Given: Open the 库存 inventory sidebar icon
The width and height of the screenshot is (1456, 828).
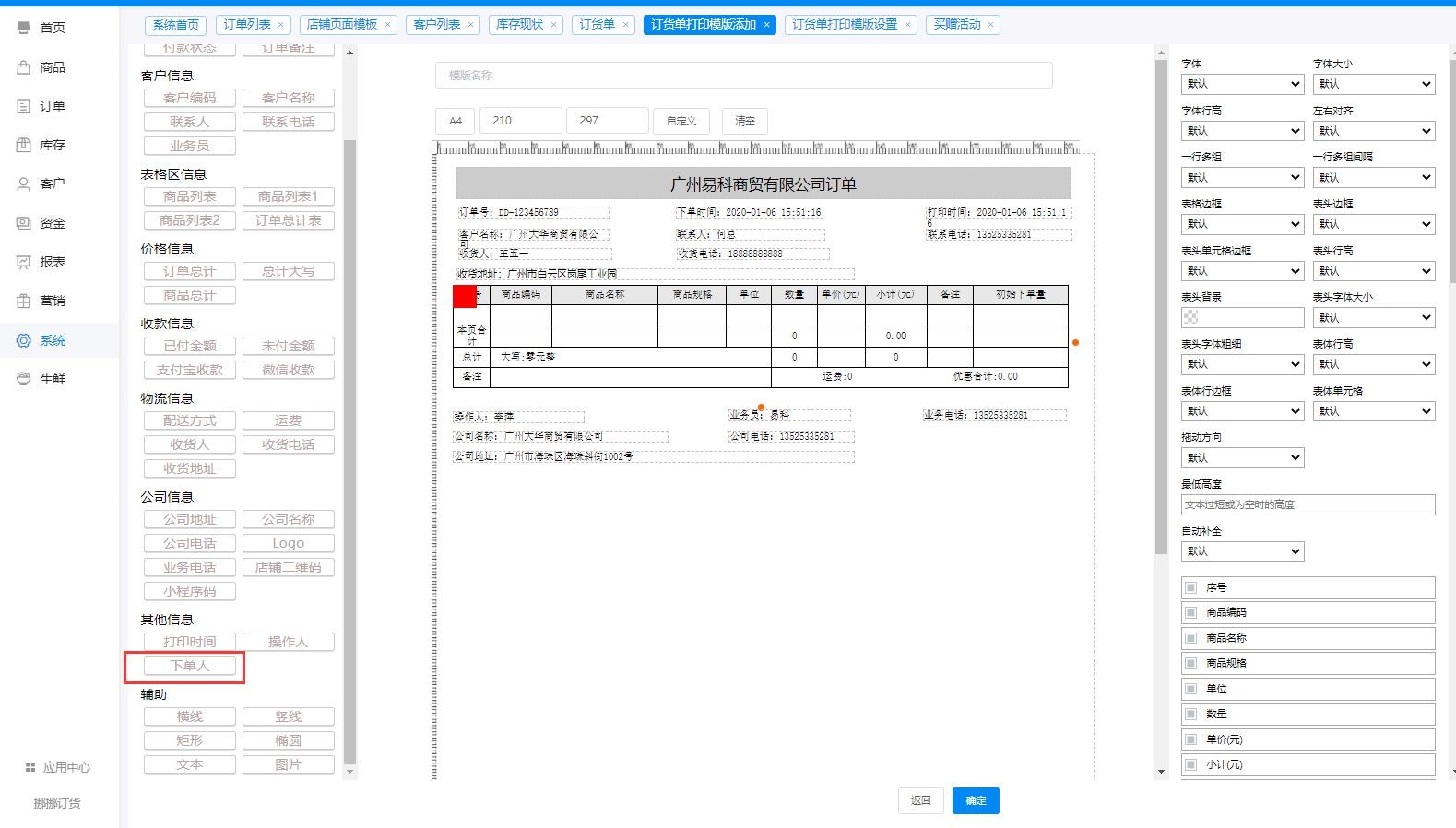Looking at the screenshot, I should pos(24,145).
